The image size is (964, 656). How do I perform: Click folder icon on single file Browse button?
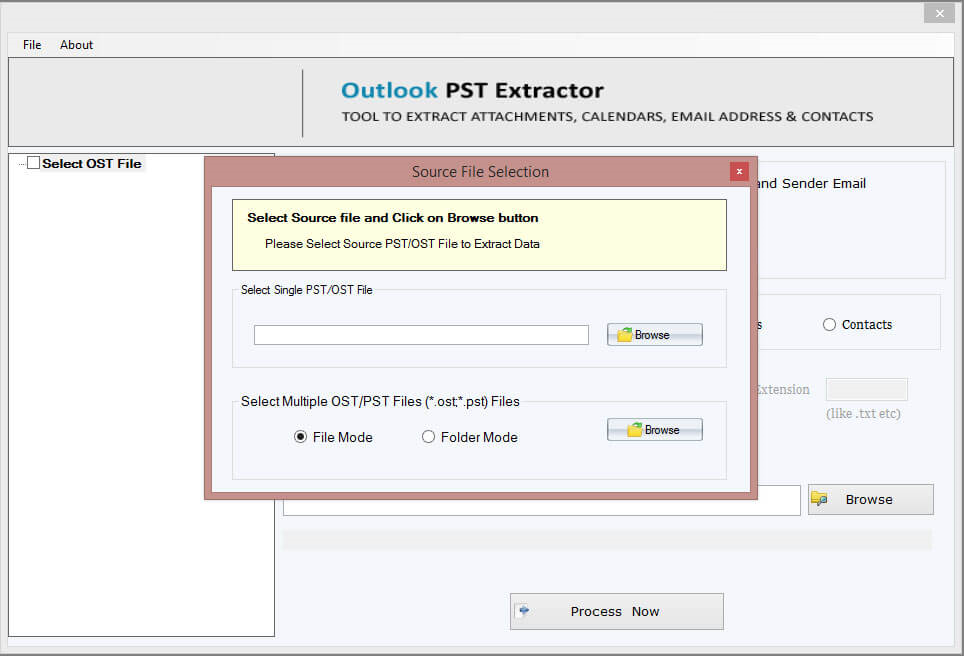click(x=625, y=334)
